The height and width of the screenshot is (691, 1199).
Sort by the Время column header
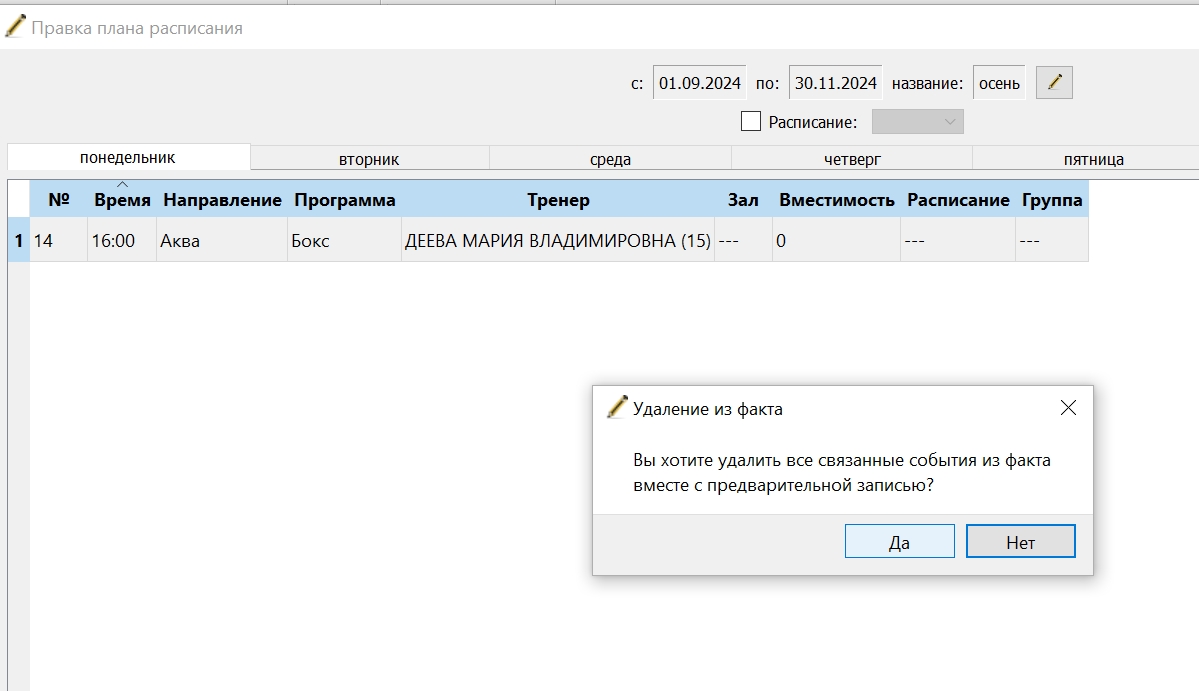pyautogui.click(x=122, y=200)
